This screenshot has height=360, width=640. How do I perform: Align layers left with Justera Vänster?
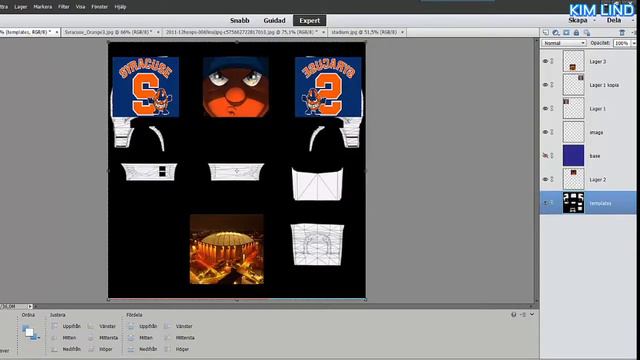coord(102,326)
